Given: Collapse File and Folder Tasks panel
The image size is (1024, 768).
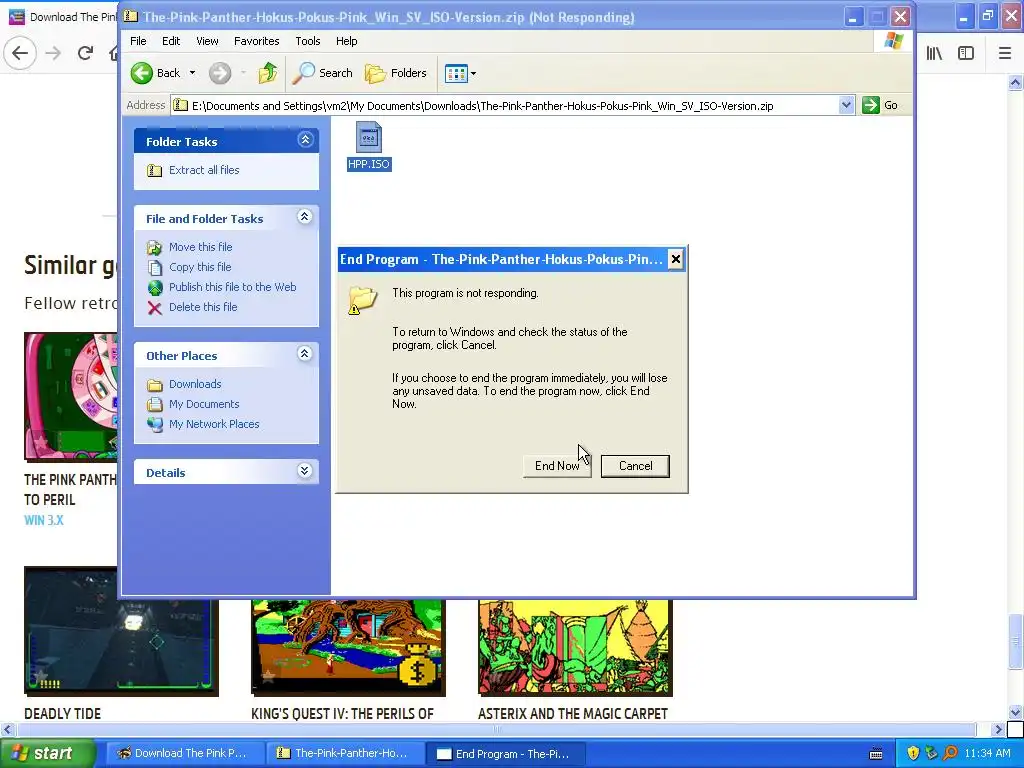Looking at the screenshot, I should (305, 217).
